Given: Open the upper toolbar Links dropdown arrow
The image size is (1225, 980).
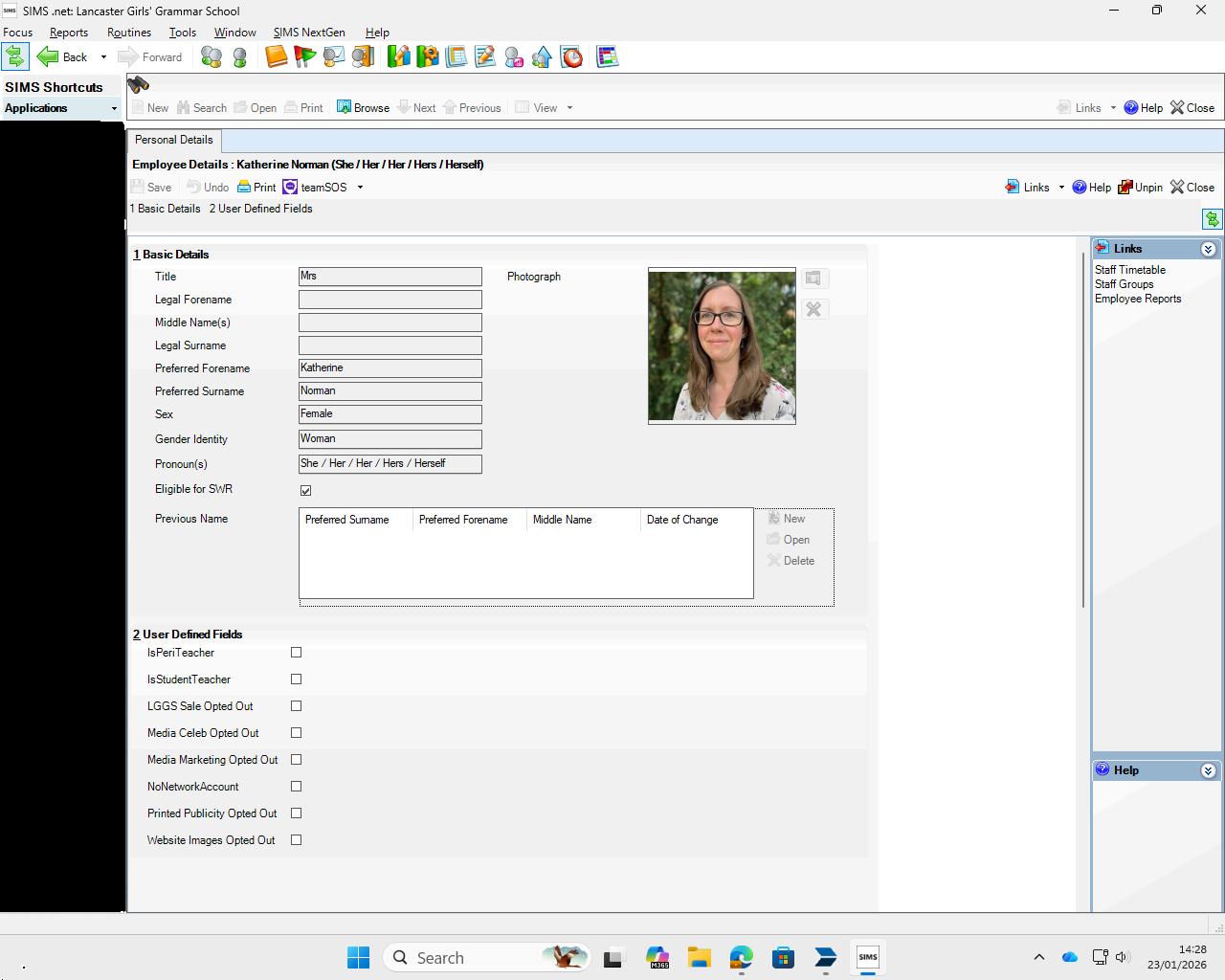Looking at the screenshot, I should 1113,108.
